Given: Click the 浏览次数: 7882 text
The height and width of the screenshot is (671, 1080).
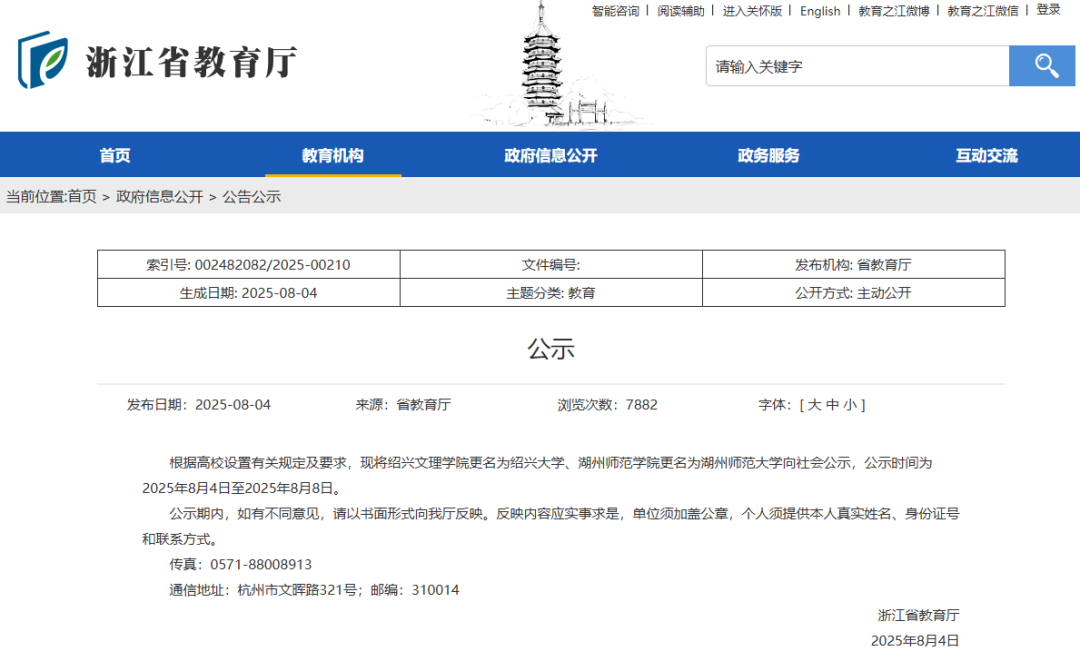Looking at the screenshot, I should [608, 404].
